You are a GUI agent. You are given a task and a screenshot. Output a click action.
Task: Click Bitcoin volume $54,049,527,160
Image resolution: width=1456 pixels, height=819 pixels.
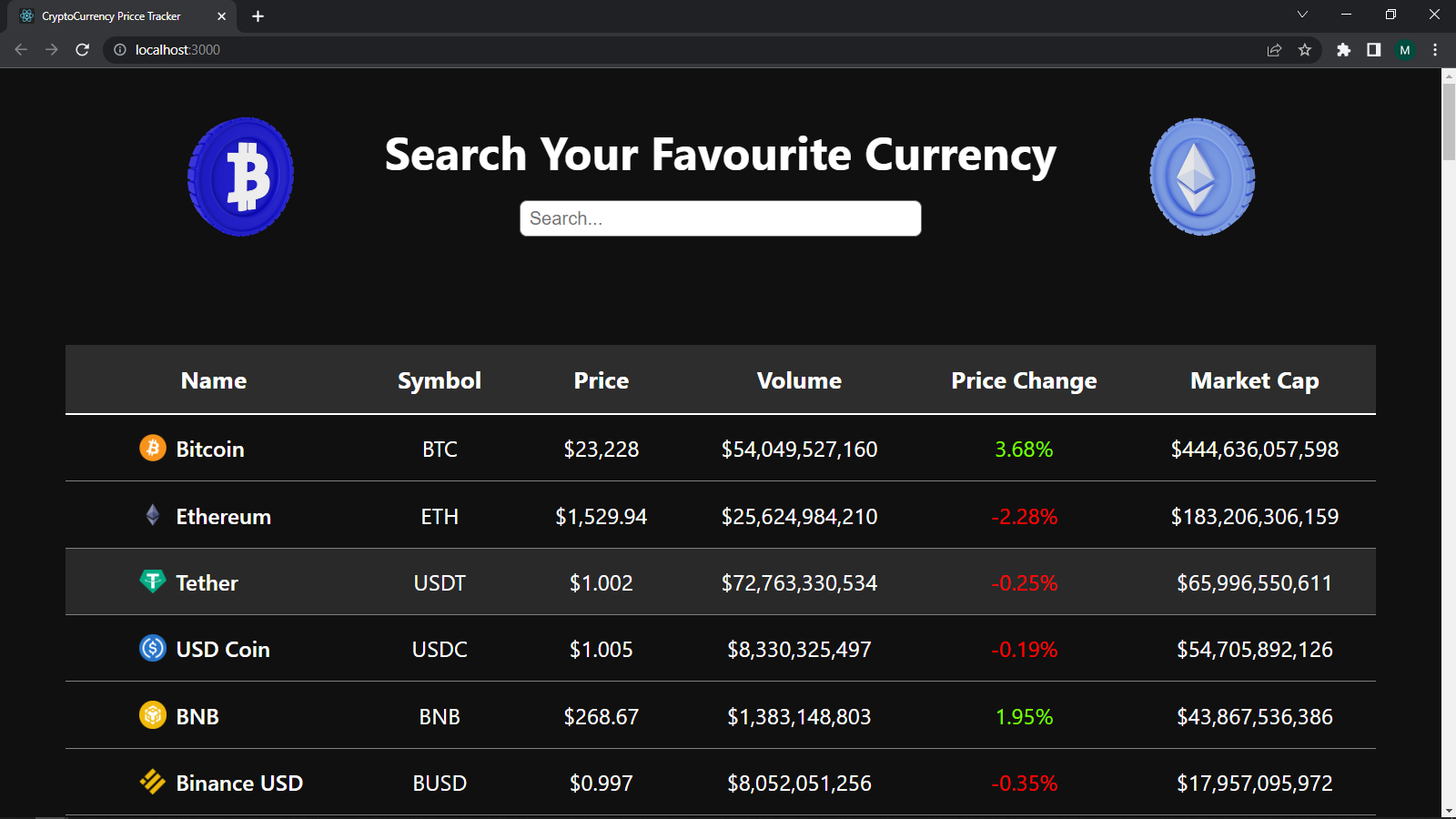pos(800,450)
